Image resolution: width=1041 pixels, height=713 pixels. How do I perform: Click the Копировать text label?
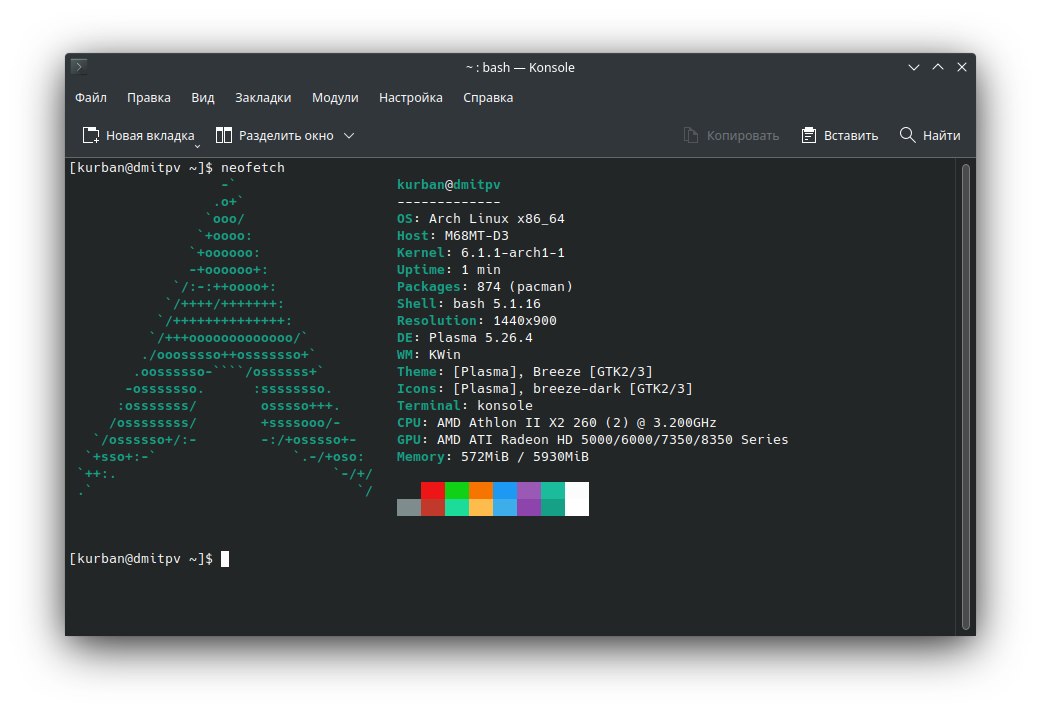click(x=743, y=135)
